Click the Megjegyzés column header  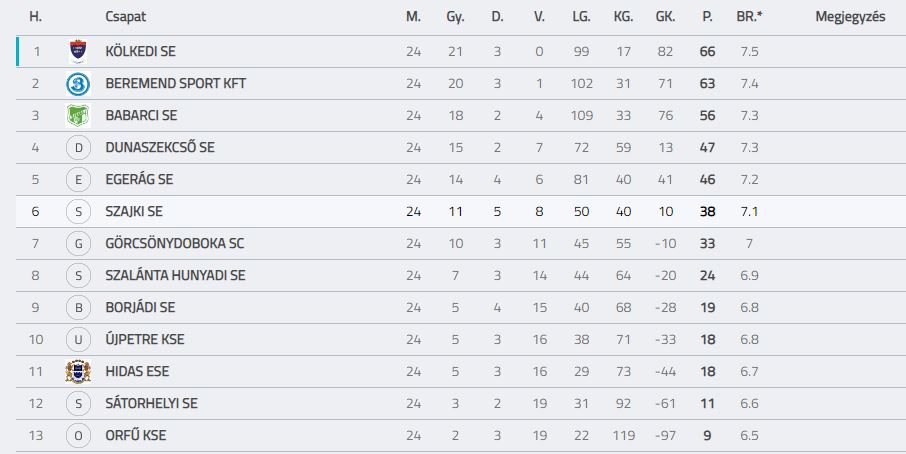(x=850, y=17)
